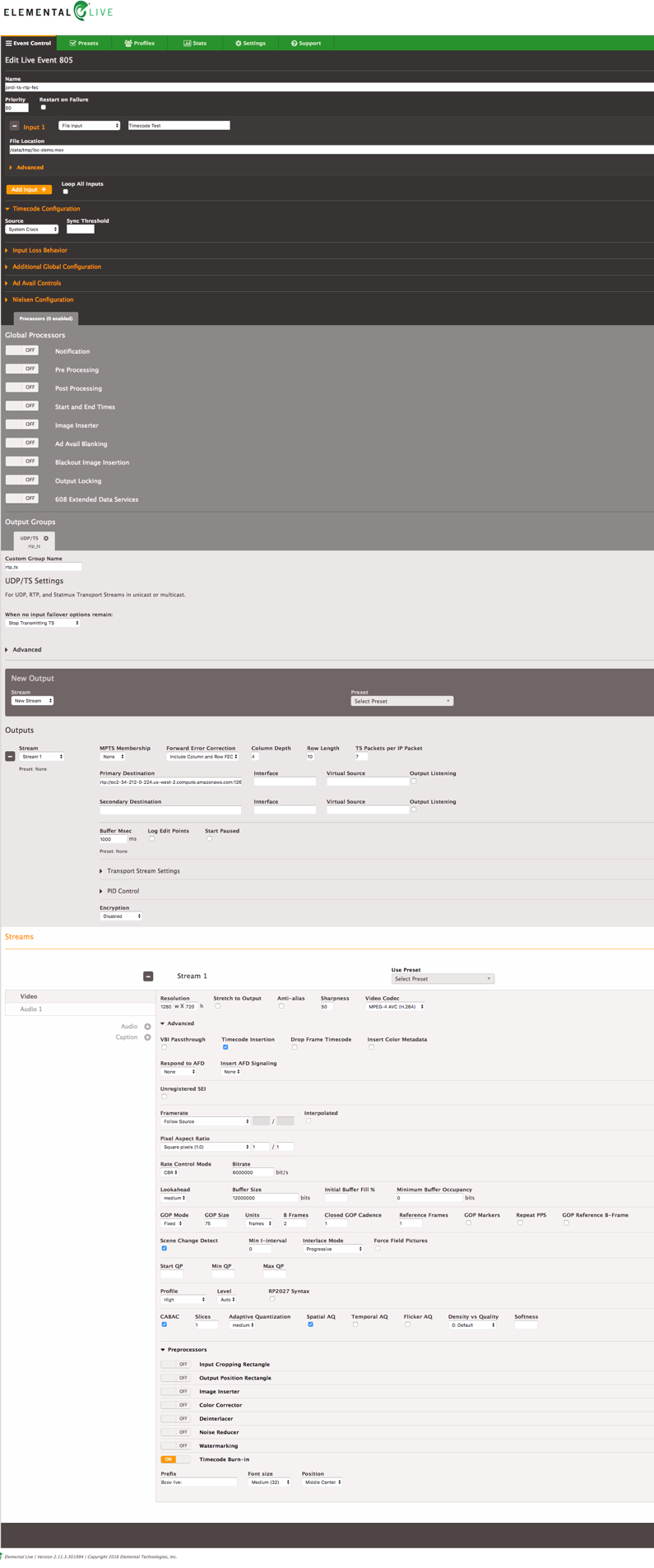Toggle Stretch to Output checkbox
Image resolution: width=654 pixels, height=1568 pixels.
217,1005
